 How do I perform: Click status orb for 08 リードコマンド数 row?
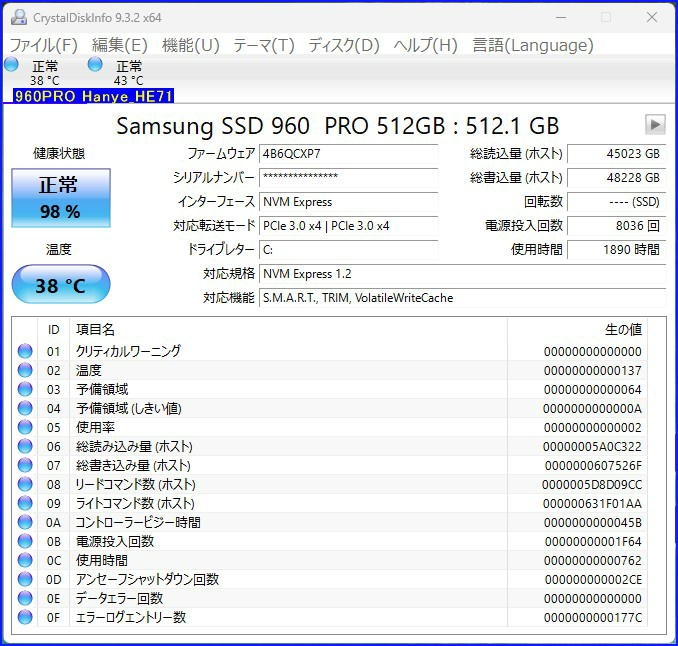(x=25, y=484)
